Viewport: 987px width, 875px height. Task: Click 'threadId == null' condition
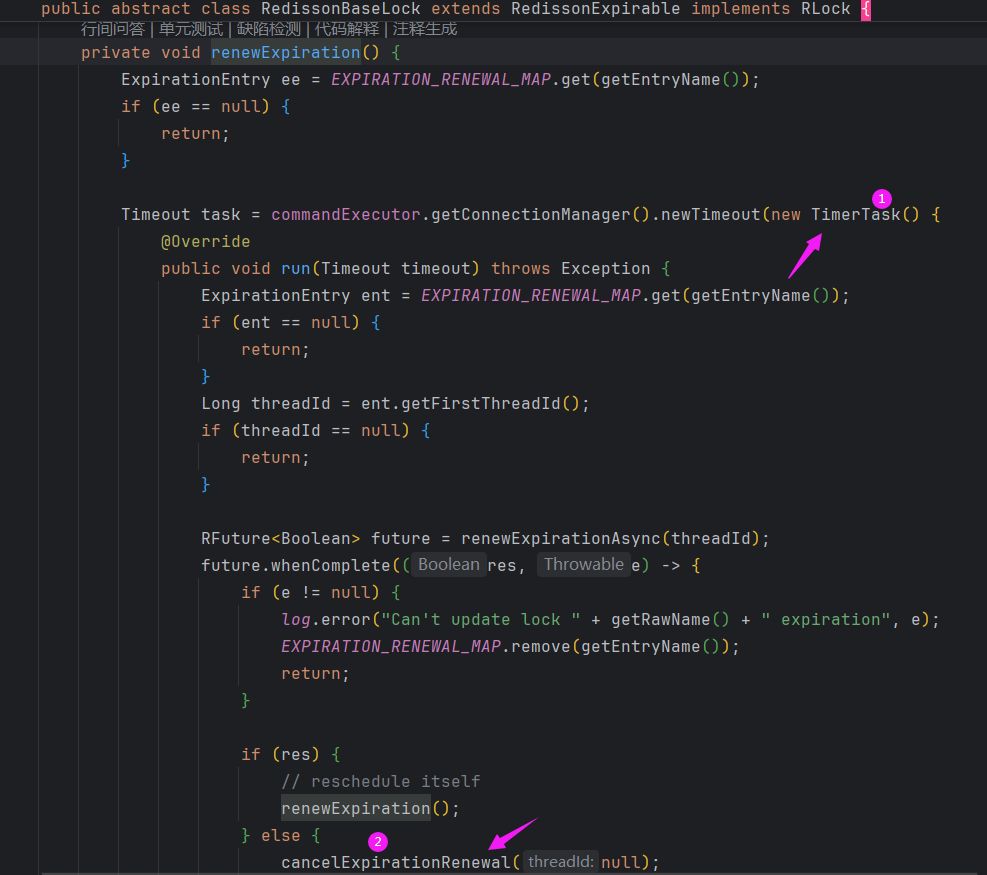[321, 431]
